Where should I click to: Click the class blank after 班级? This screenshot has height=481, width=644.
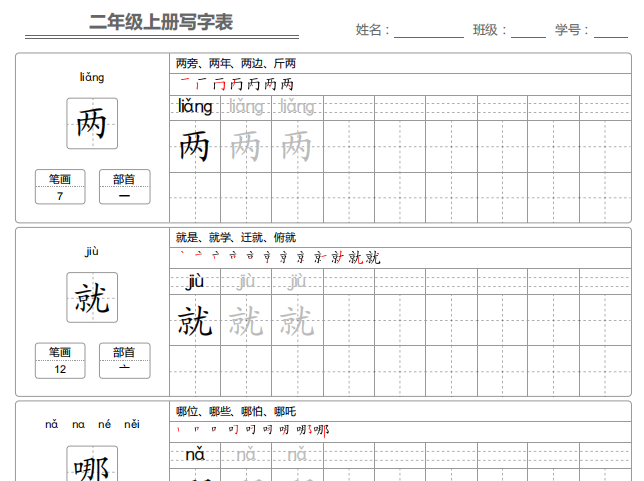pyautogui.click(x=528, y=31)
